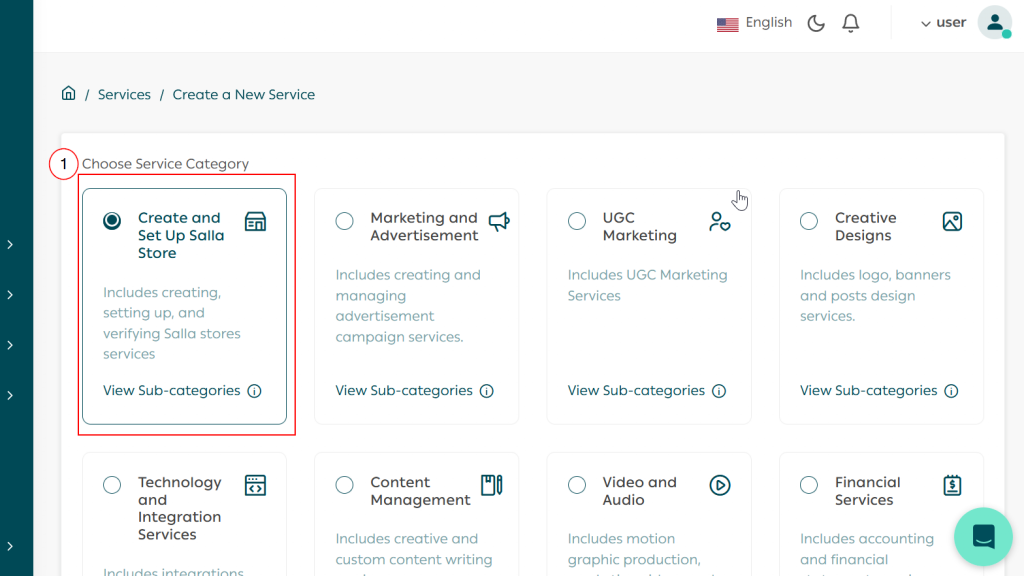View Sub-categories for Salla Store
Screen dimensions: 1024x576
[172, 391]
